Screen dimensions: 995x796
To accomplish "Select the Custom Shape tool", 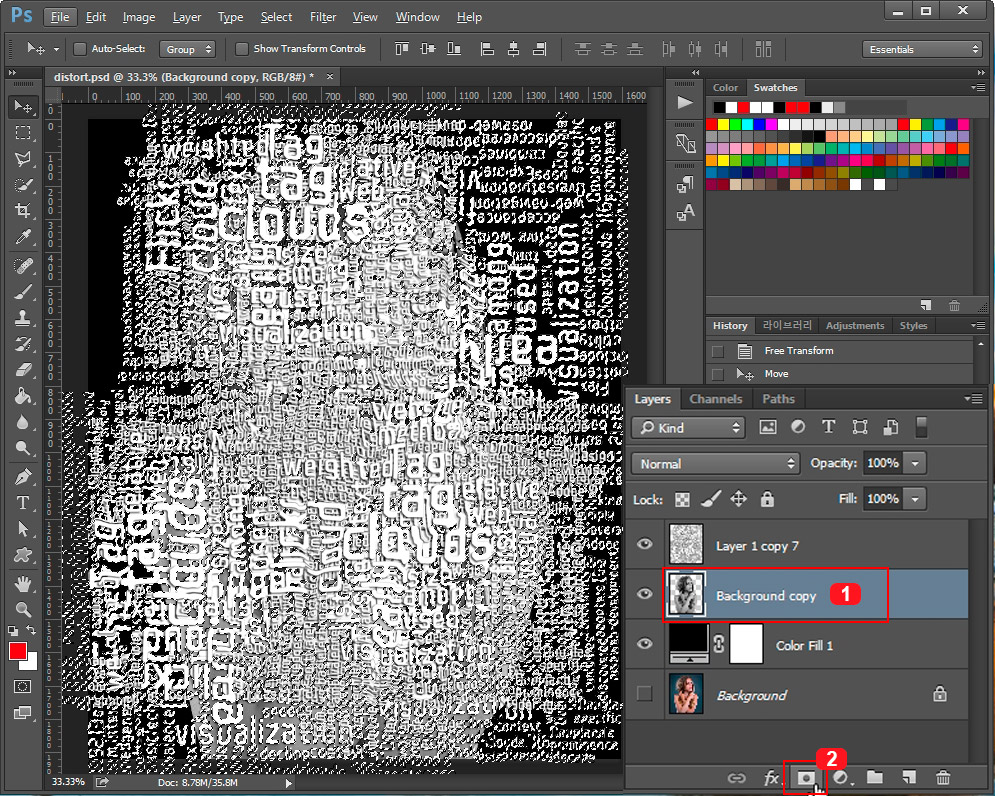I will tap(23, 555).
